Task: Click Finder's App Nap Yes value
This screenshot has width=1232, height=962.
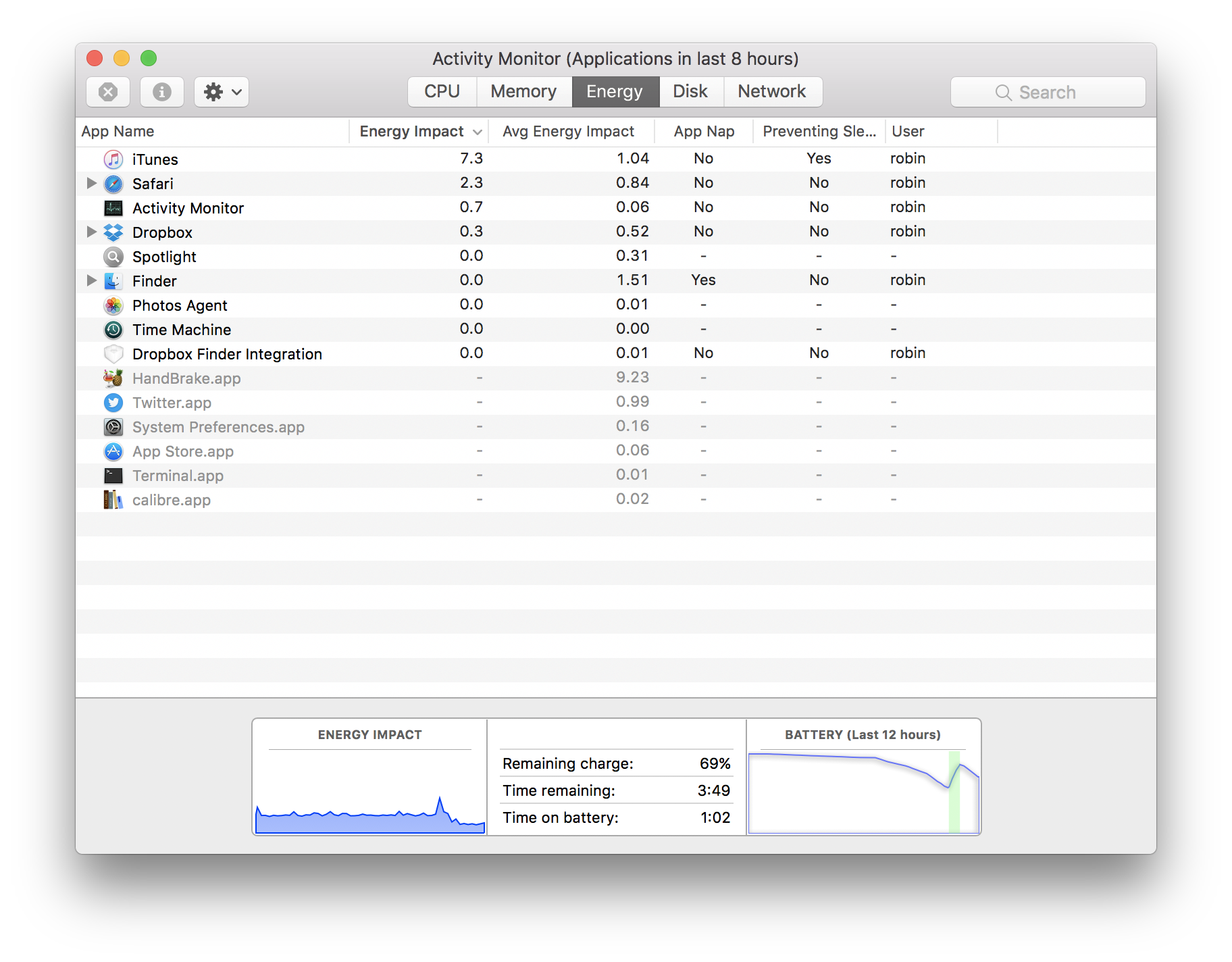Action: (703, 280)
